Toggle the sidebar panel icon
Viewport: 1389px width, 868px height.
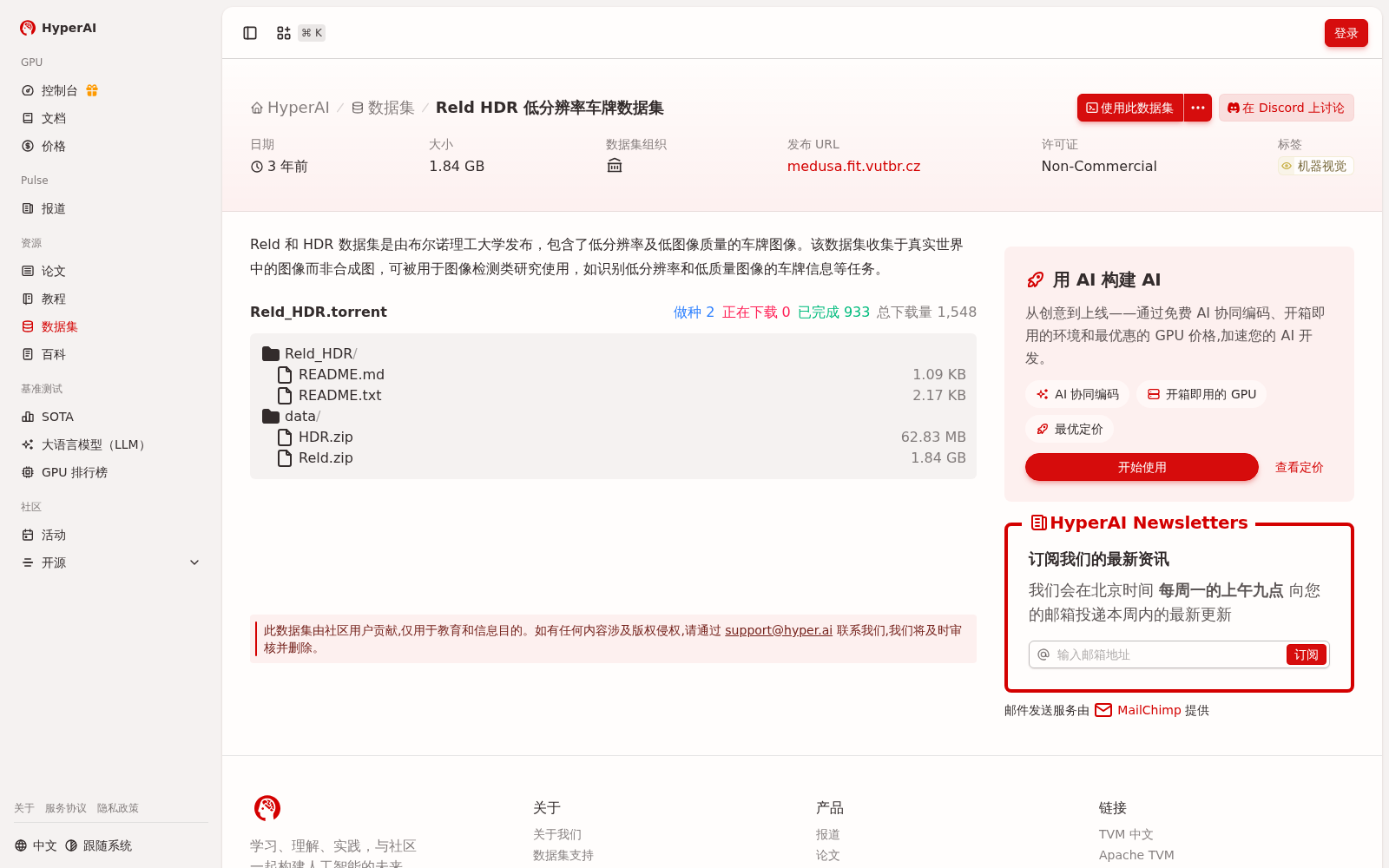coord(250,33)
